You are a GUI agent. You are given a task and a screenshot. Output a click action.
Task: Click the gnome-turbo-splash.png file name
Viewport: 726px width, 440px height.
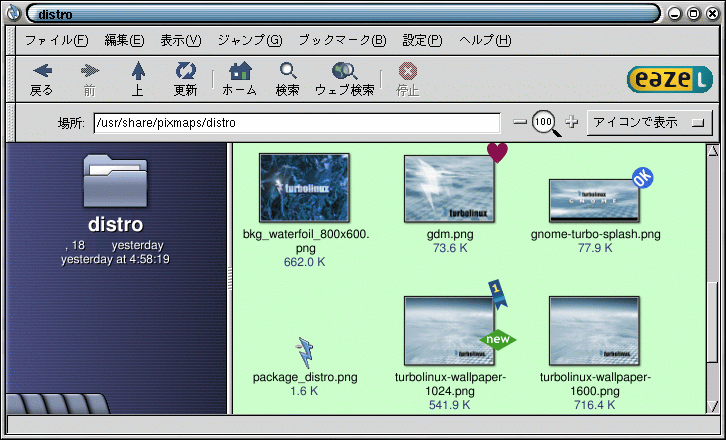(x=595, y=234)
